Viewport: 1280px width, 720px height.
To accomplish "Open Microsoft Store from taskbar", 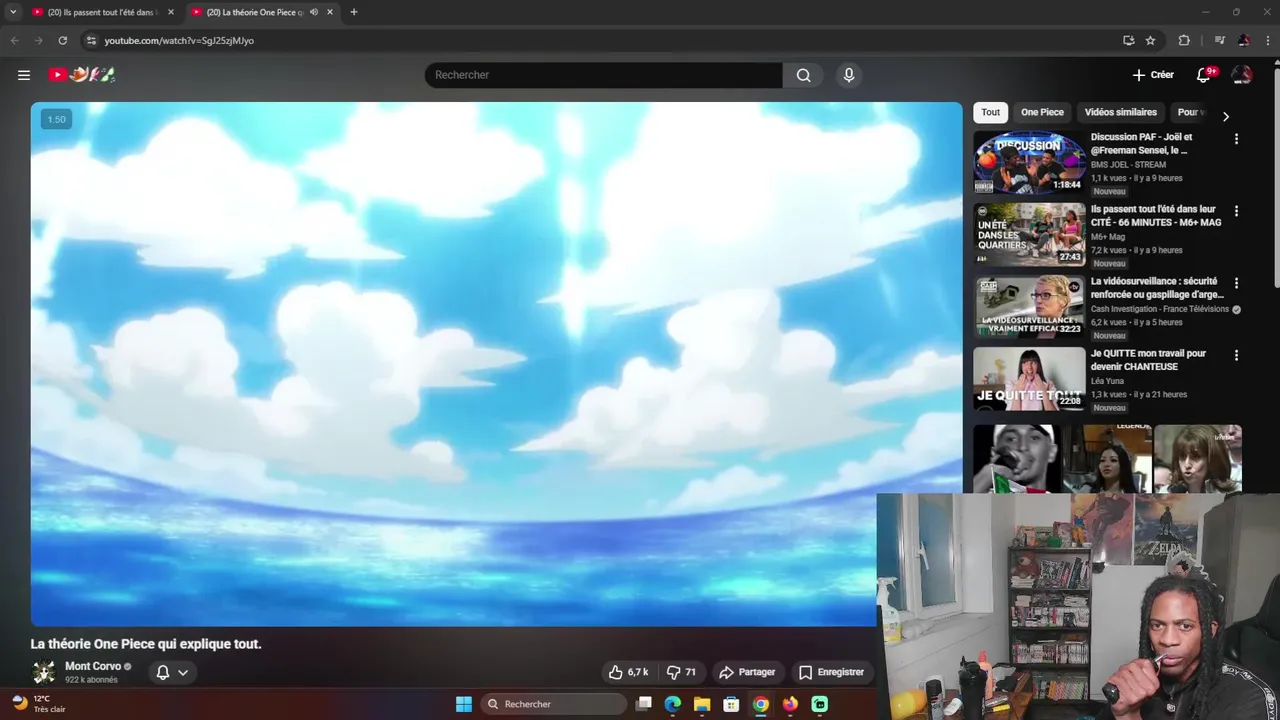I will point(731,704).
